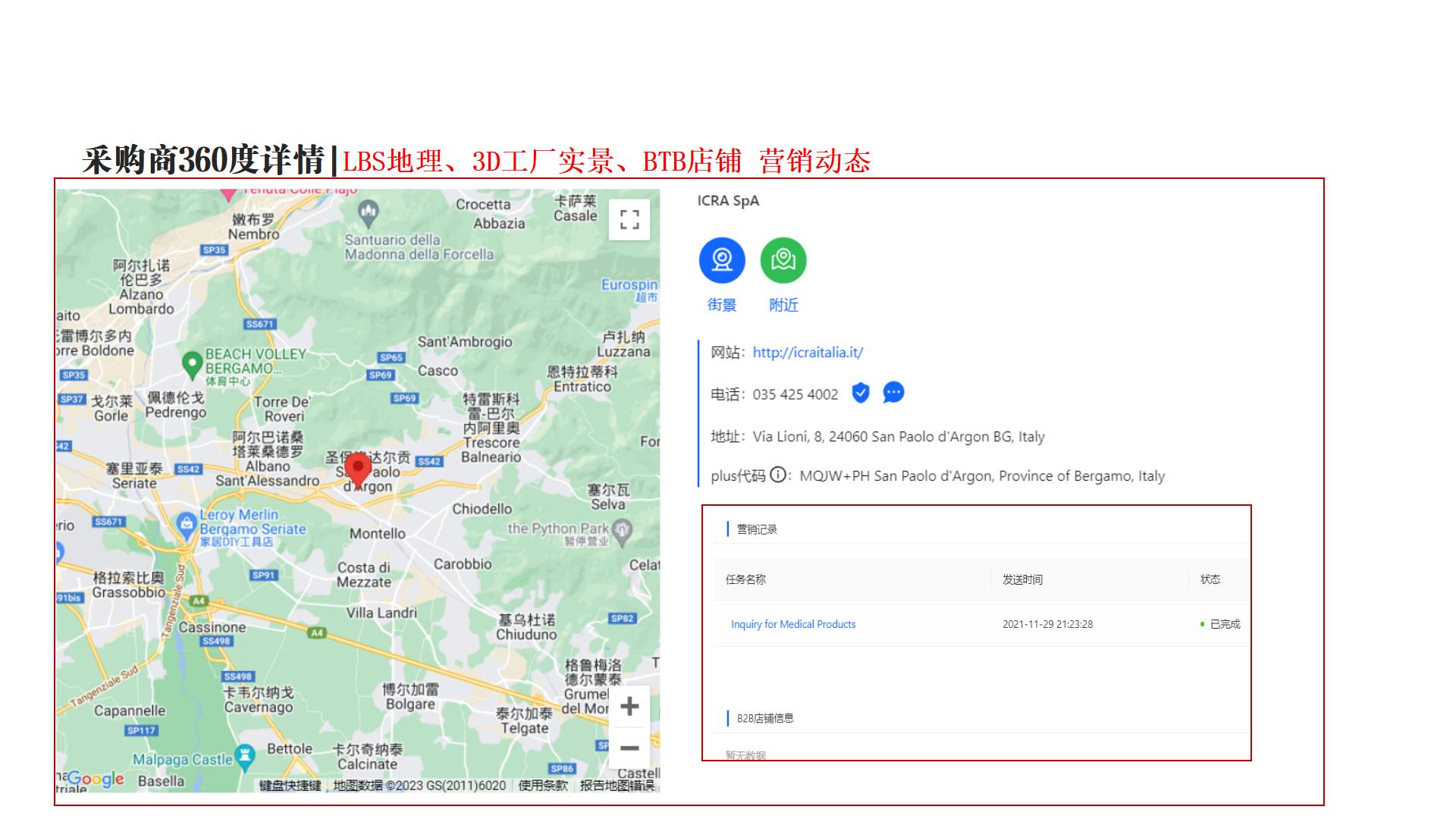Open the street view (街景) icon
The width and height of the screenshot is (1456, 819).
(x=722, y=260)
